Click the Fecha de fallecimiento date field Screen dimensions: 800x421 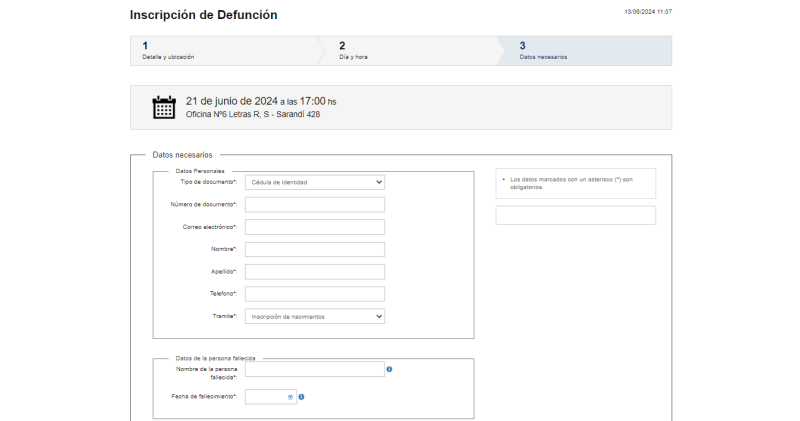265,397
